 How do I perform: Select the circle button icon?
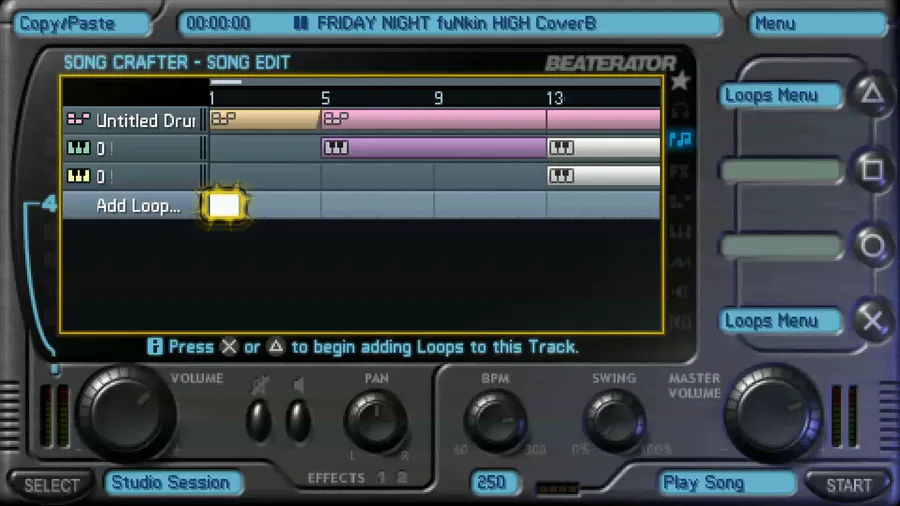(x=872, y=246)
